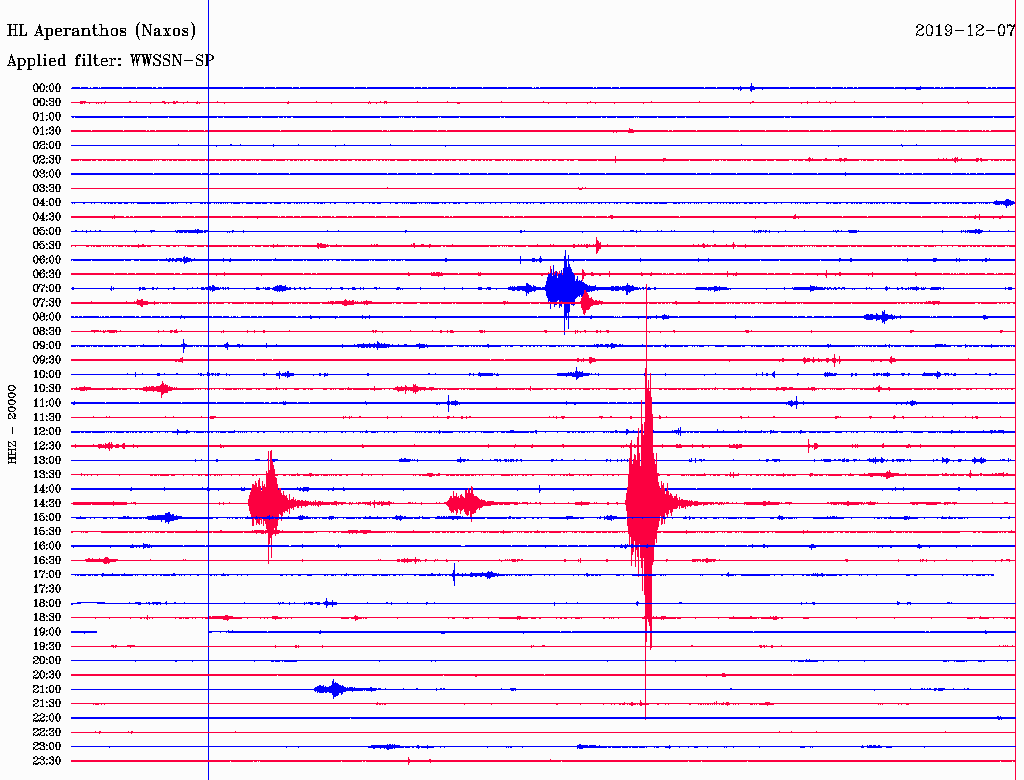1024x780 pixels.
Task: Click the middle smaller red burst on the 14:30 trace
Action: (468, 503)
